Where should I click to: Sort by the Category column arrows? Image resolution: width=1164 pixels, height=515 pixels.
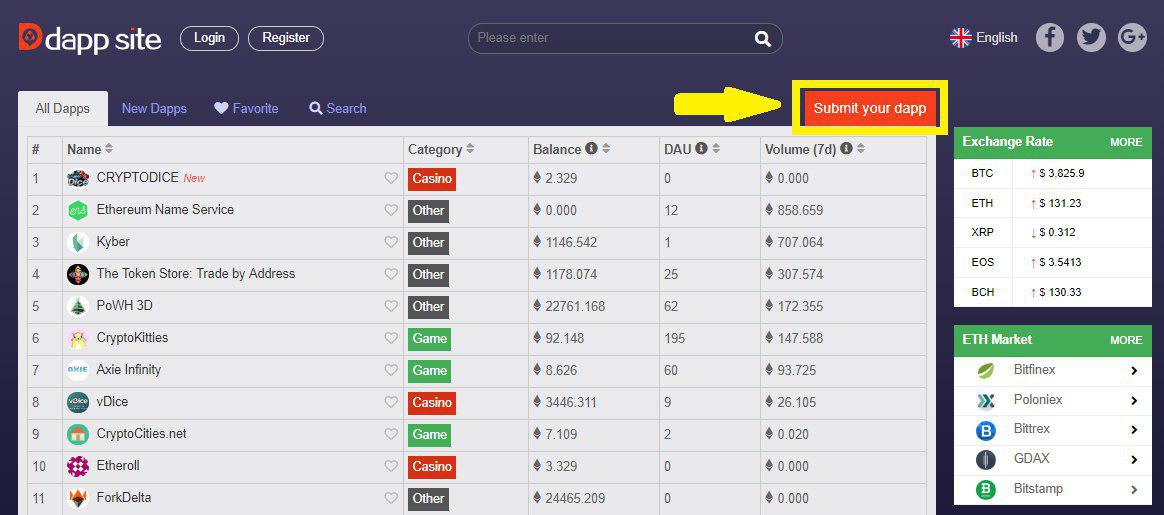470,149
